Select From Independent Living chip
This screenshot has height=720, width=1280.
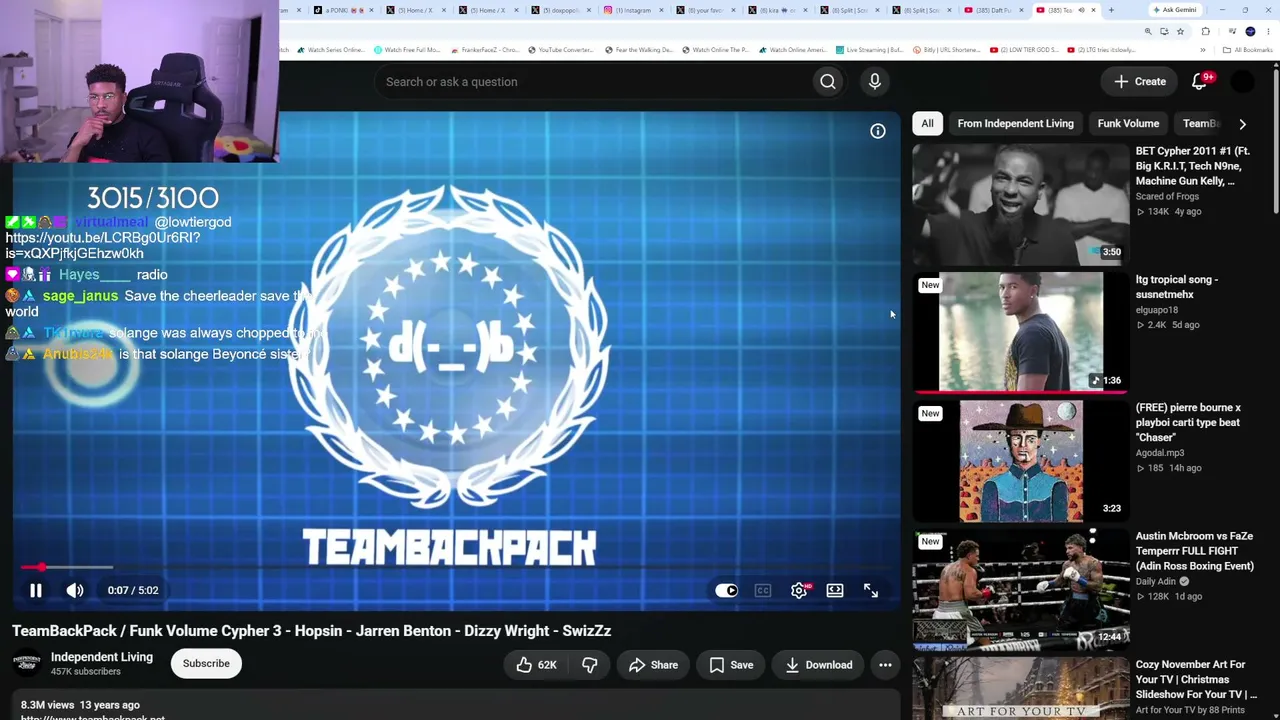pyautogui.click(x=1015, y=124)
